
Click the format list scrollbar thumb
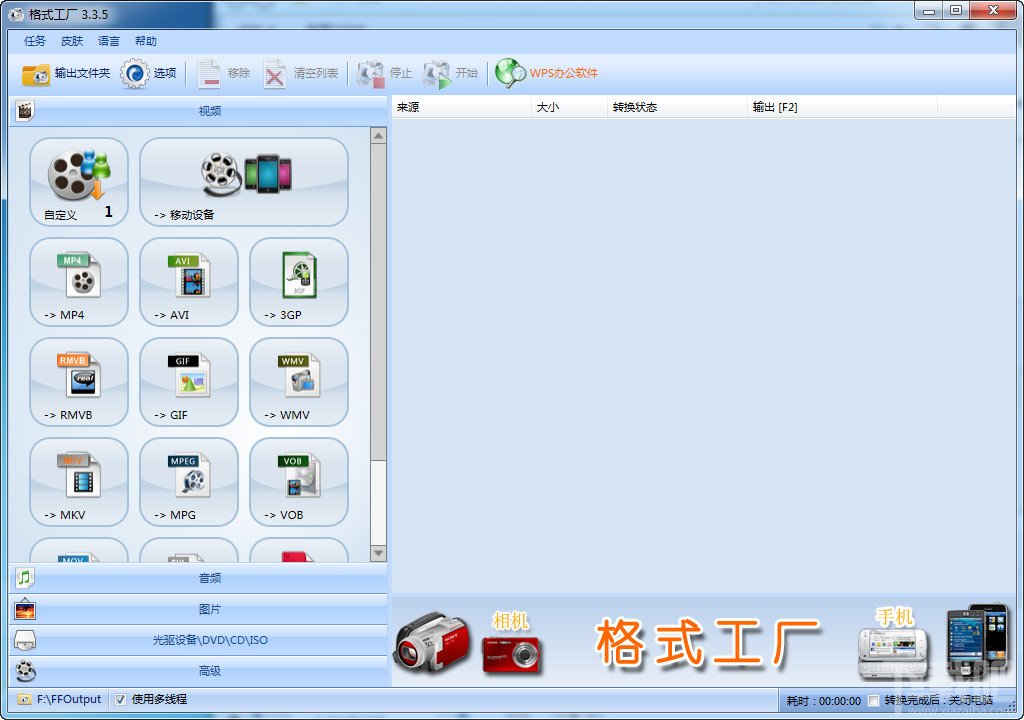[x=378, y=301]
